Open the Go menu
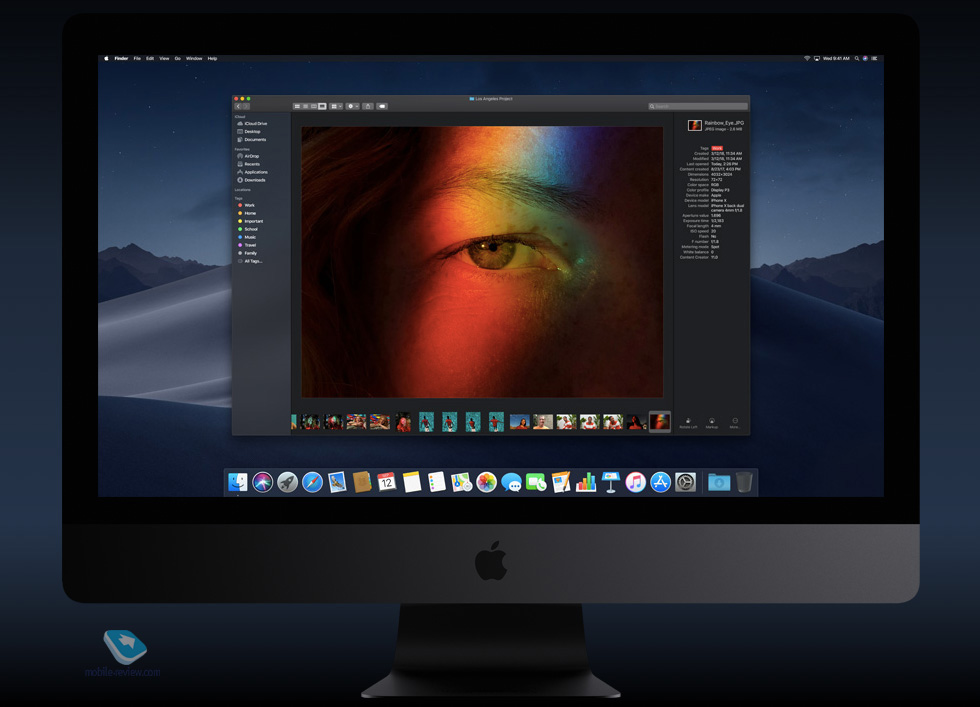Image resolution: width=980 pixels, height=707 pixels. point(178,59)
